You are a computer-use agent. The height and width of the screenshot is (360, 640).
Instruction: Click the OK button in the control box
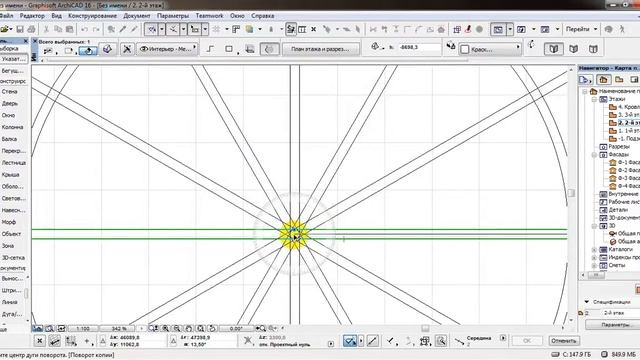point(527,340)
